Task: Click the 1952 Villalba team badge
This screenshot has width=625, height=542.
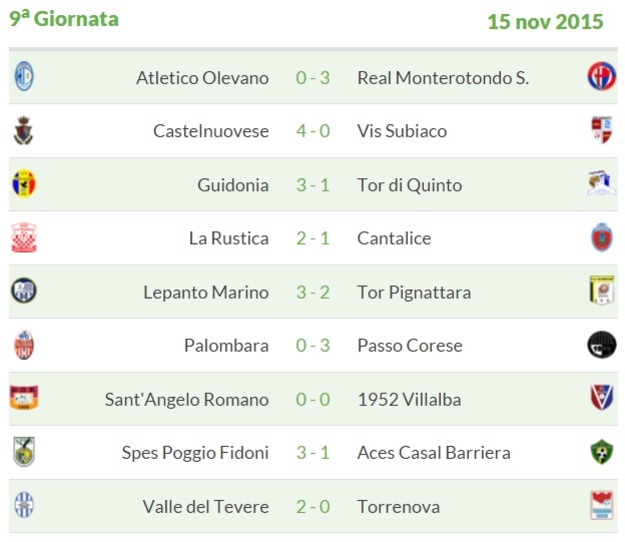Action: tap(601, 399)
